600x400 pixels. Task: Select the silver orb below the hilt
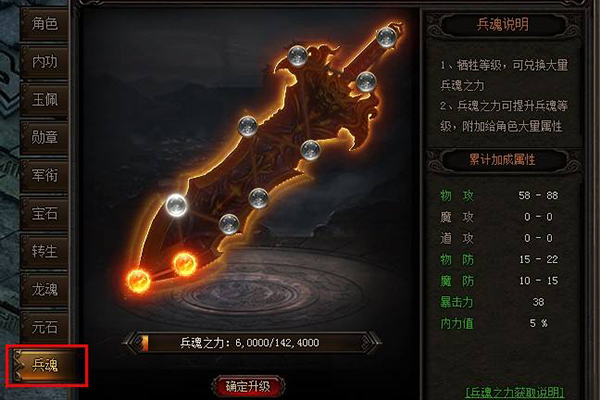tap(366, 82)
